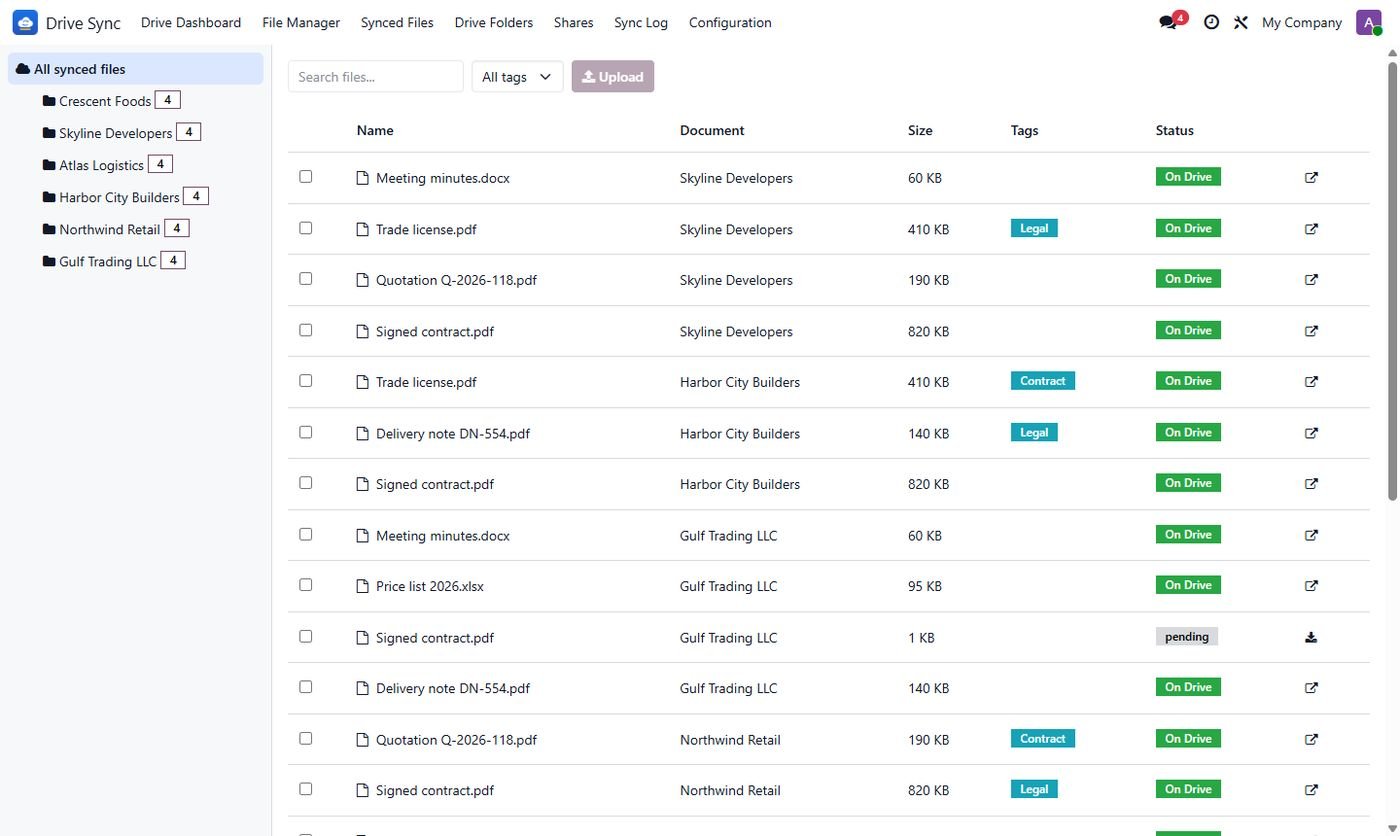Open the Configuration menu
The image size is (1400, 836).
(x=730, y=22)
